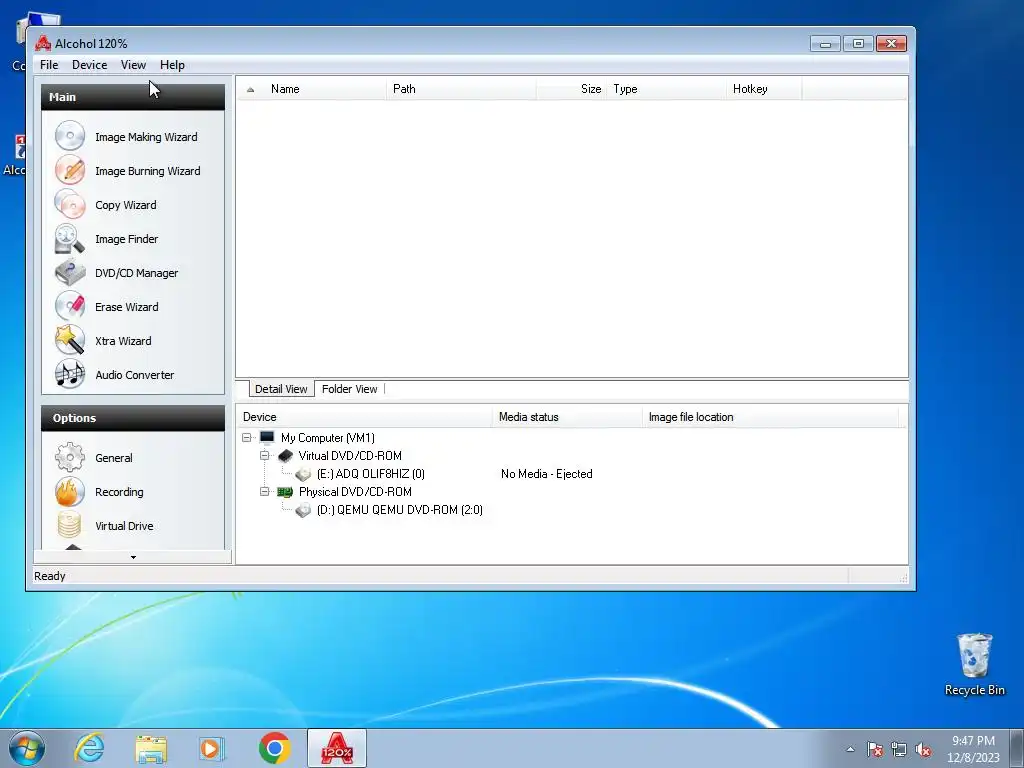Launch Google Chrome from the taskbar
The width and height of the screenshot is (1024, 768).
click(x=274, y=748)
